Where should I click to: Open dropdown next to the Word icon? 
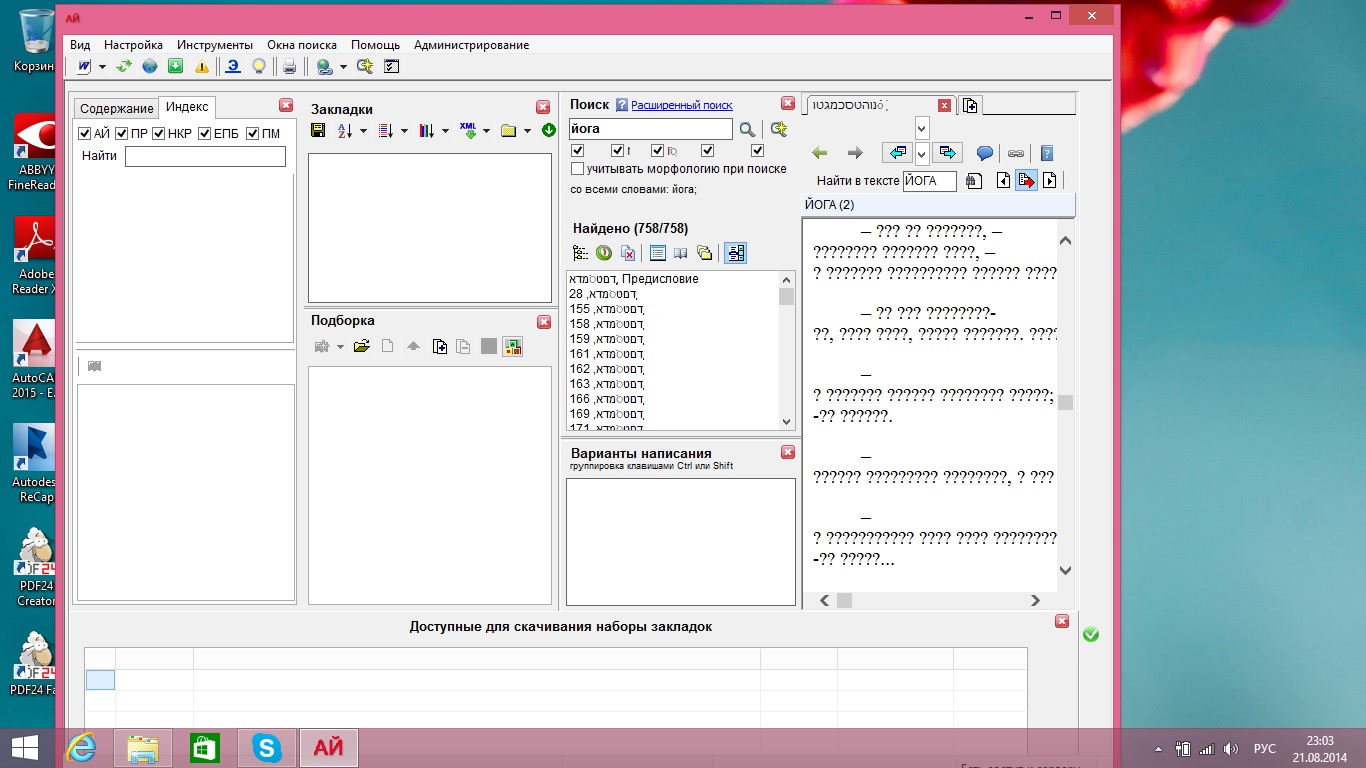(102, 67)
